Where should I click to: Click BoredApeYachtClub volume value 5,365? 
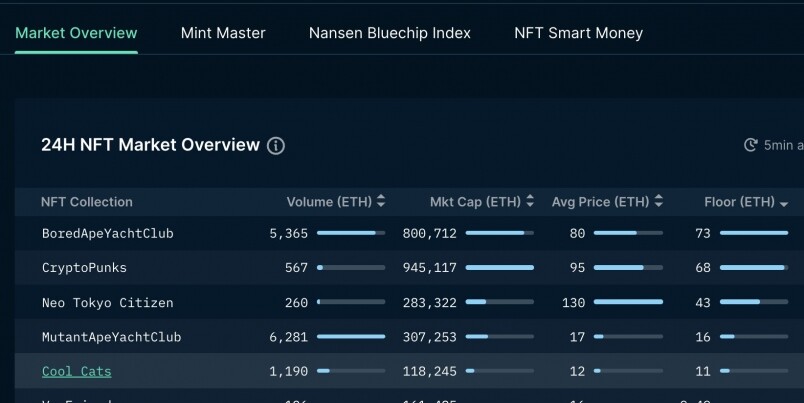click(289, 233)
